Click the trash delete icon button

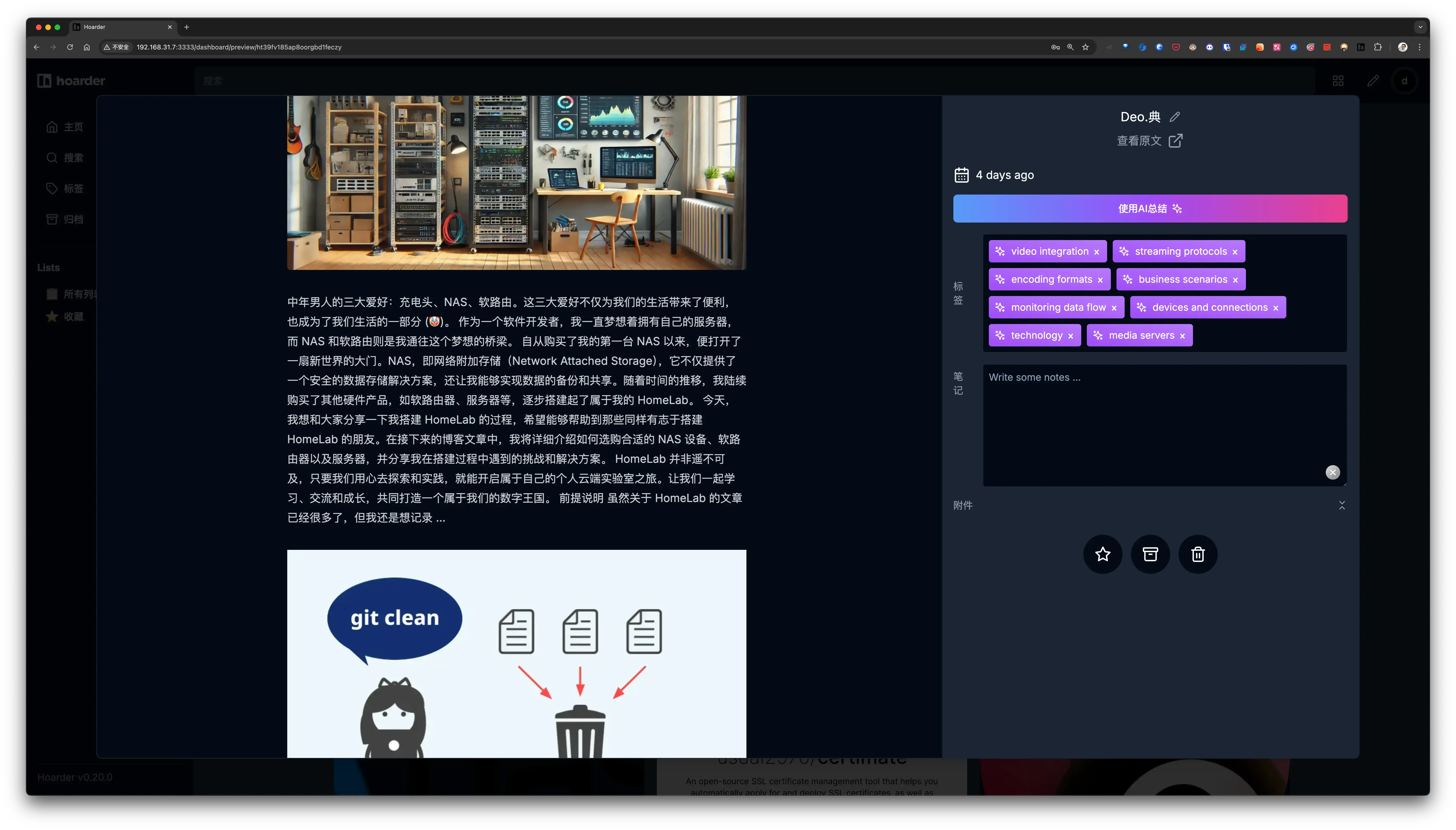[1198, 554]
